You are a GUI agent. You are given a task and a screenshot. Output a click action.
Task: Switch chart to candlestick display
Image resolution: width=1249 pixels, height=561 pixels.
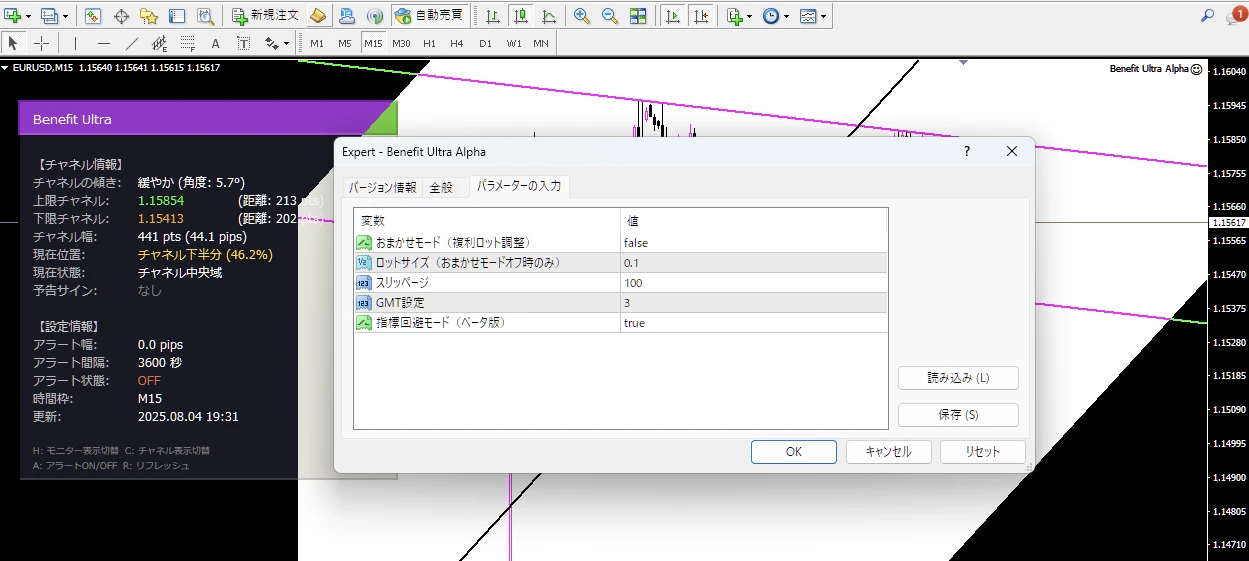[520, 16]
